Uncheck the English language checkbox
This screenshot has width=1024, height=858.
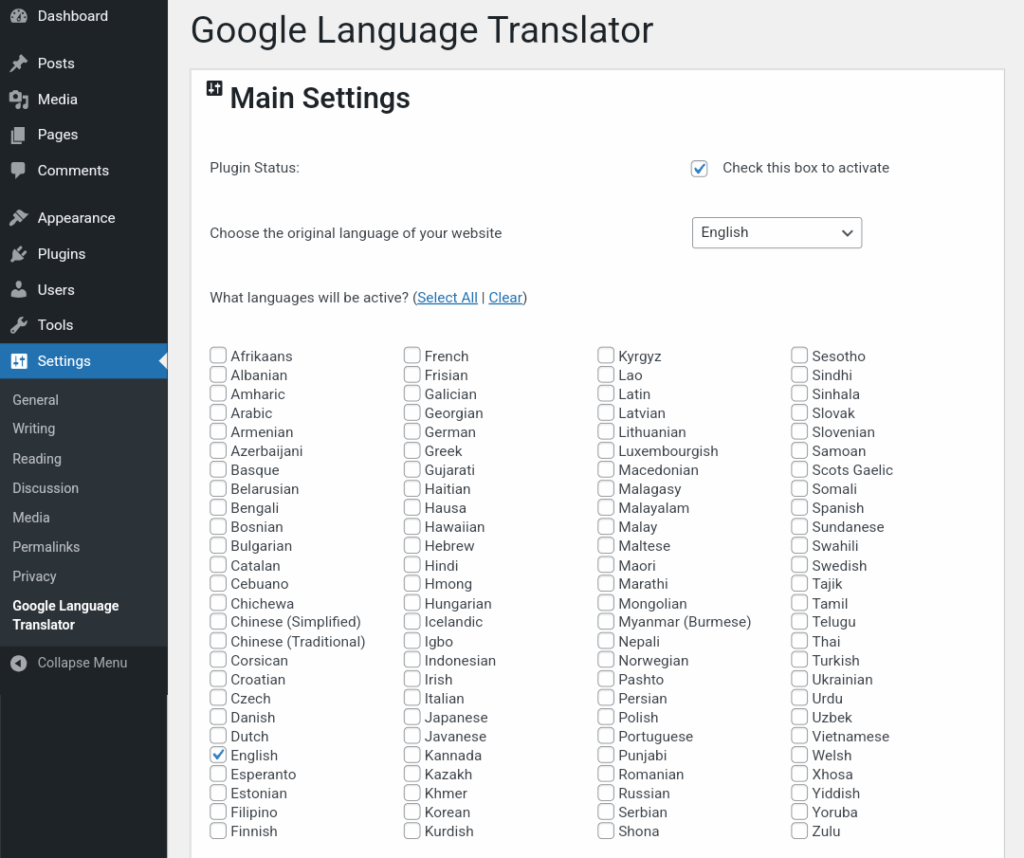pyautogui.click(x=218, y=755)
